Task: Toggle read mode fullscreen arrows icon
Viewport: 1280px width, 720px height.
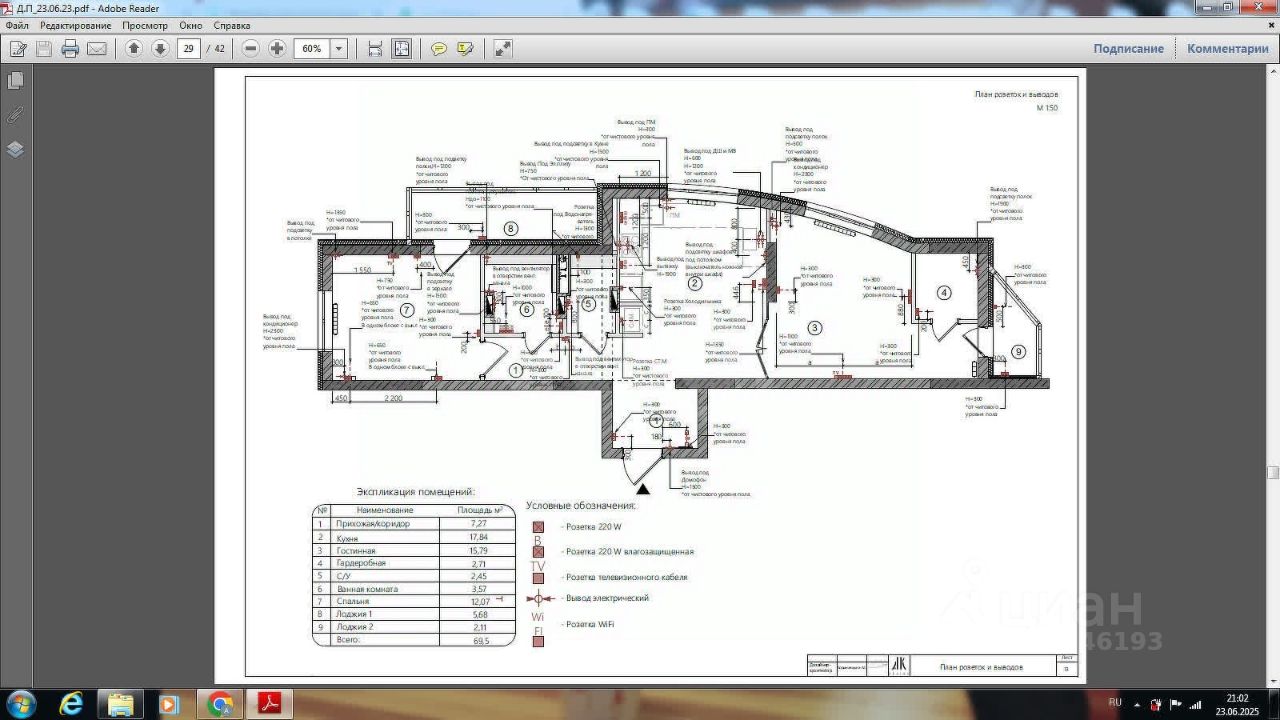Action: pyautogui.click(x=502, y=49)
